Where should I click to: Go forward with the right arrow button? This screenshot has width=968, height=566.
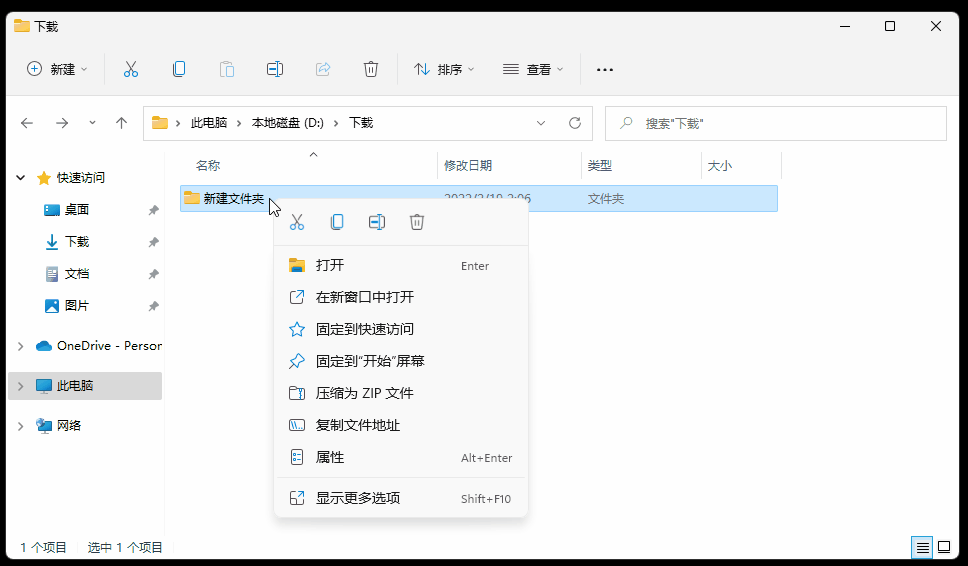(62, 123)
